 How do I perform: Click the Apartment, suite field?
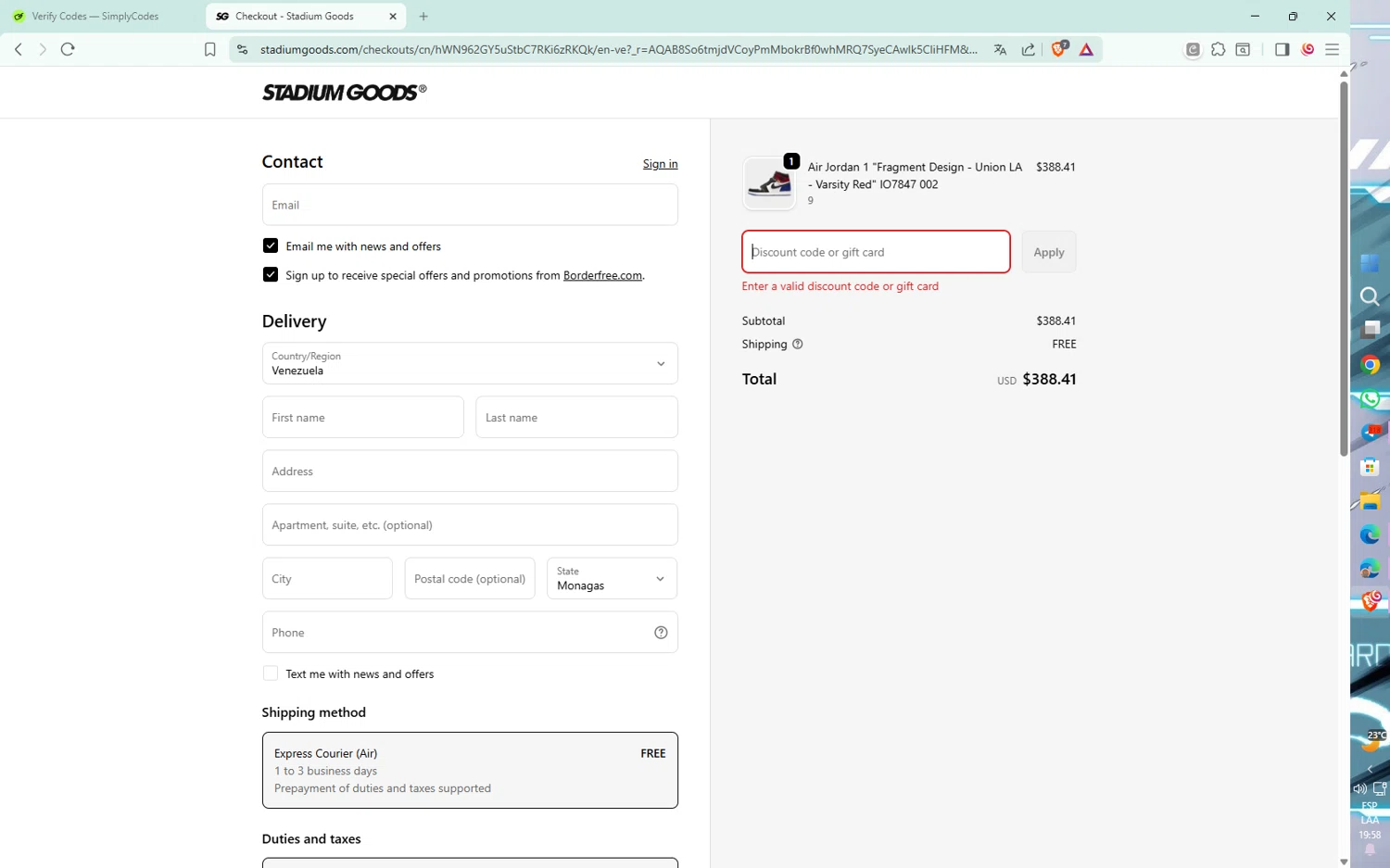(x=470, y=524)
